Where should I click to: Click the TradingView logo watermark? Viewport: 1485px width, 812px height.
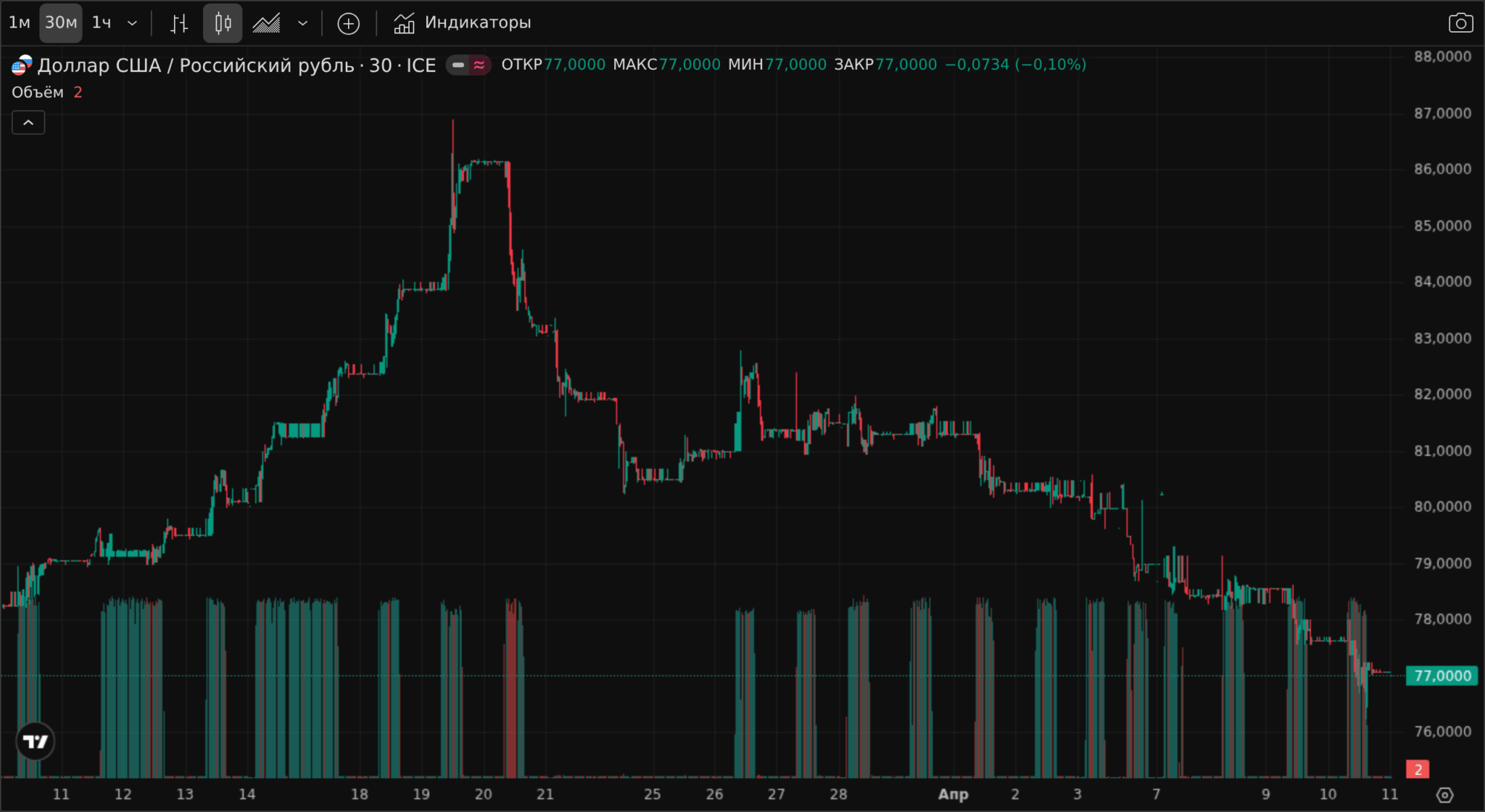(34, 740)
